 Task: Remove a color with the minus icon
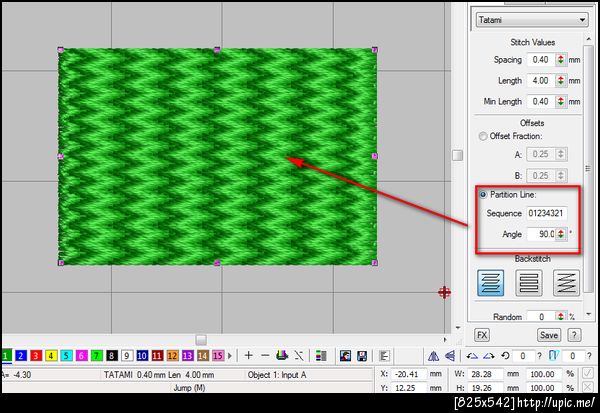(265, 356)
